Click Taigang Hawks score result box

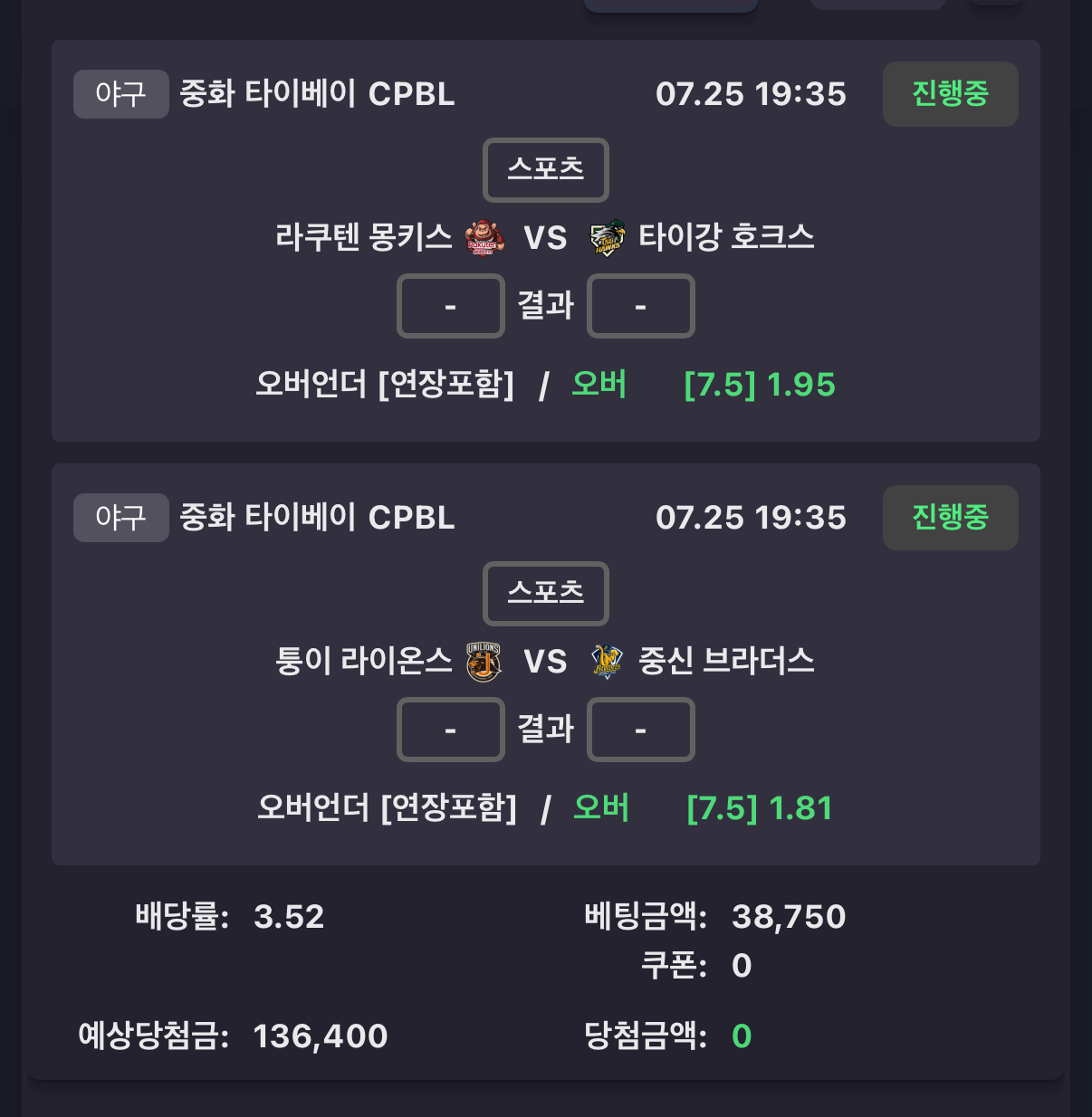tap(641, 306)
